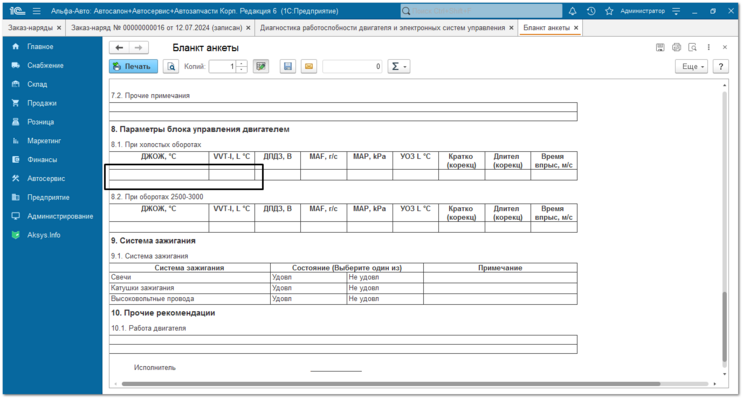Open the hamburger main menu icon
Viewport: 743px width, 399px height.
pos(37,11)
